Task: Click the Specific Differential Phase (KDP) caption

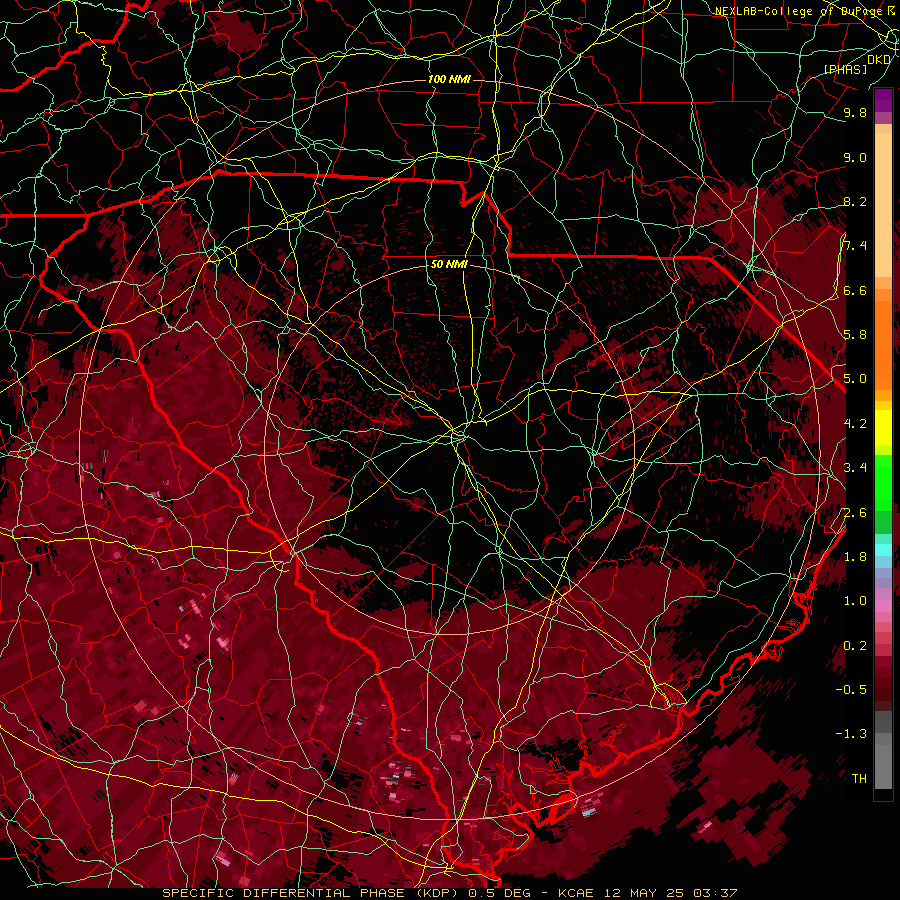Action: tap(310, 893)
